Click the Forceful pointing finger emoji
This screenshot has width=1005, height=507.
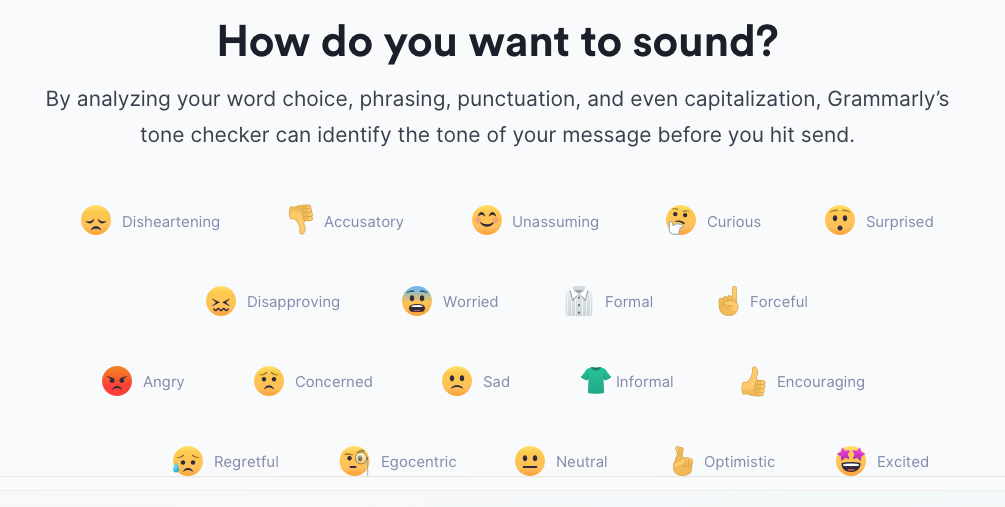point(729,301)
